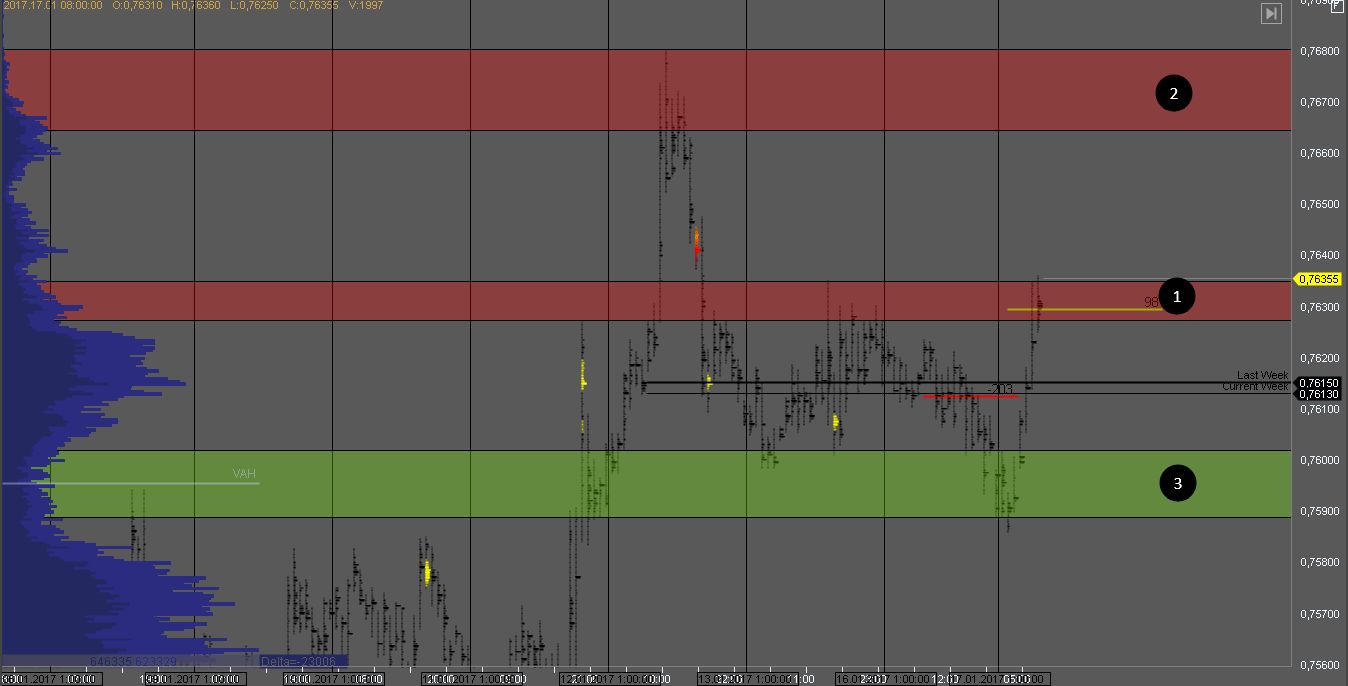Click the OHLC data readout at top left

(192, 6)
